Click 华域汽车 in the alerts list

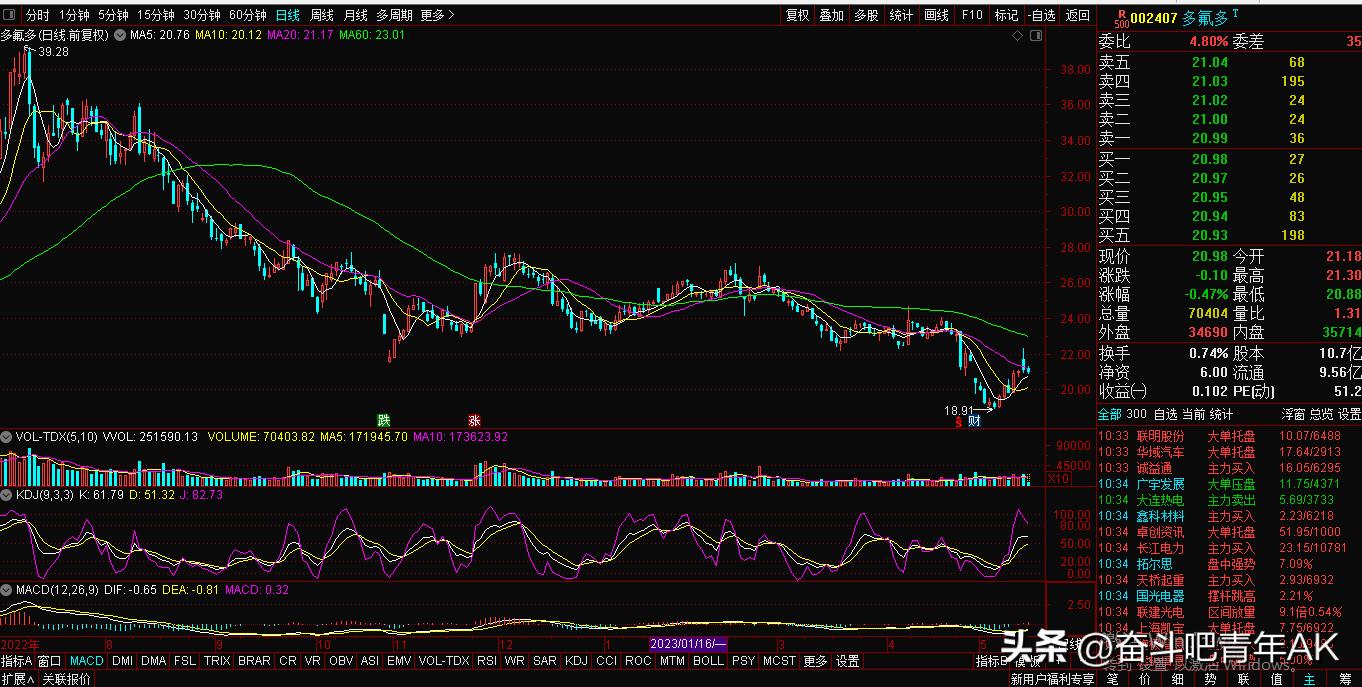tap(1160, 452)
